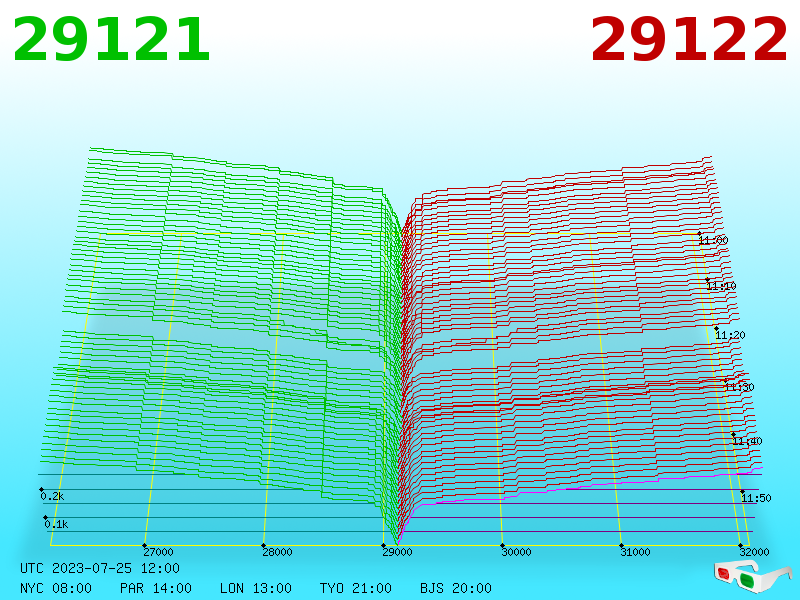Click the LON 13:00 time label

pos(256,588)
